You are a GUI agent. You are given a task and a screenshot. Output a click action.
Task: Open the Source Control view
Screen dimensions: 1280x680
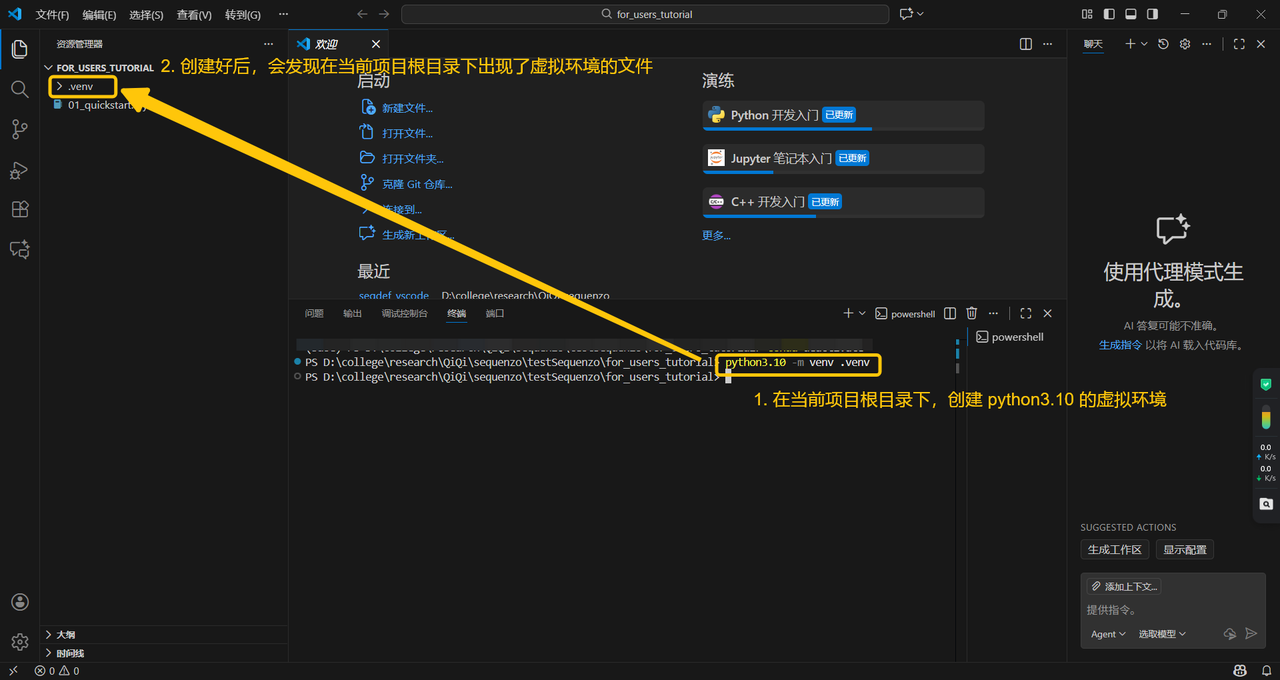tap(19, 129)
